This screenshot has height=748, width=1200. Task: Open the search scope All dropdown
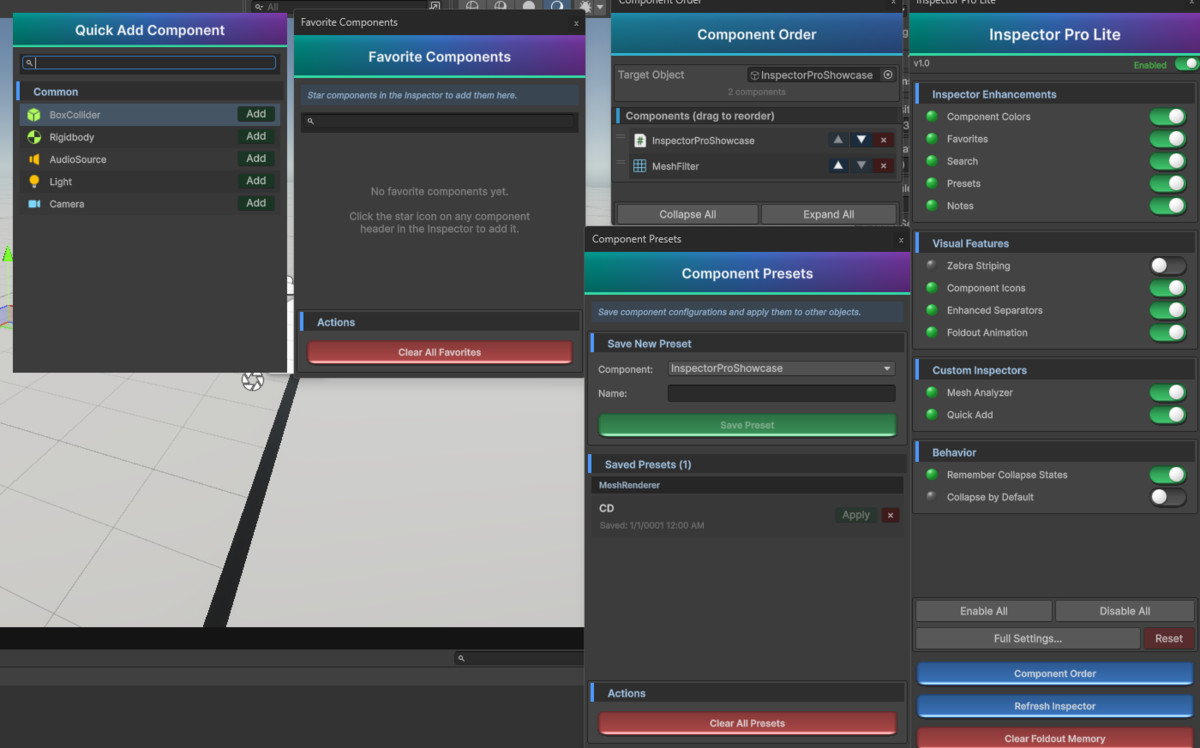[x=262, y=5]
